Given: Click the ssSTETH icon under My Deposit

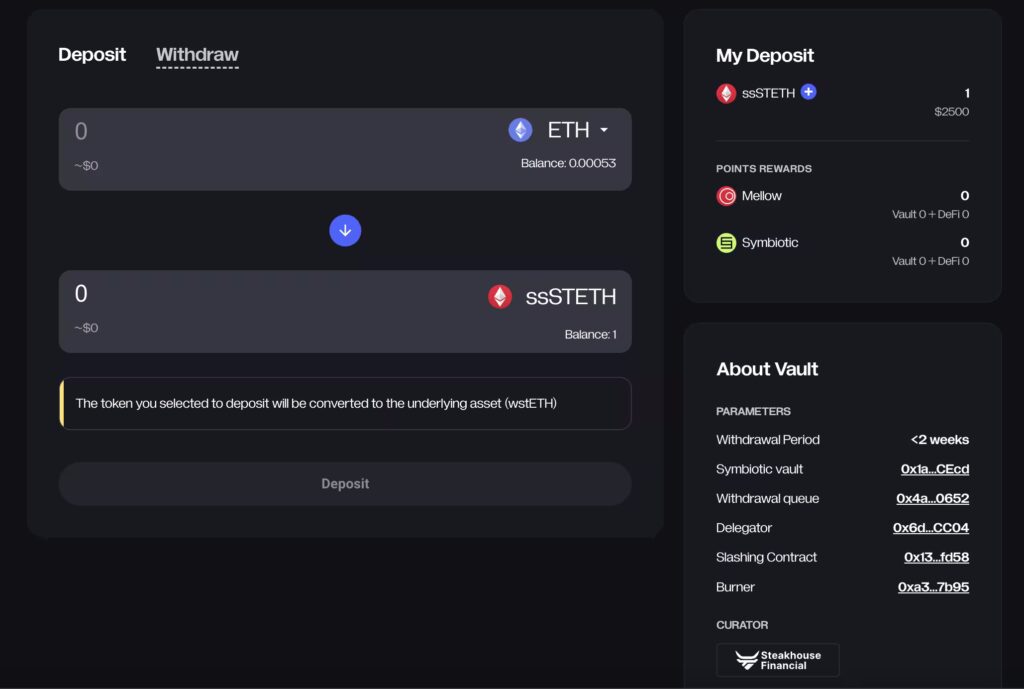Looking at the screenshot, I should click(x=726, y=93).
